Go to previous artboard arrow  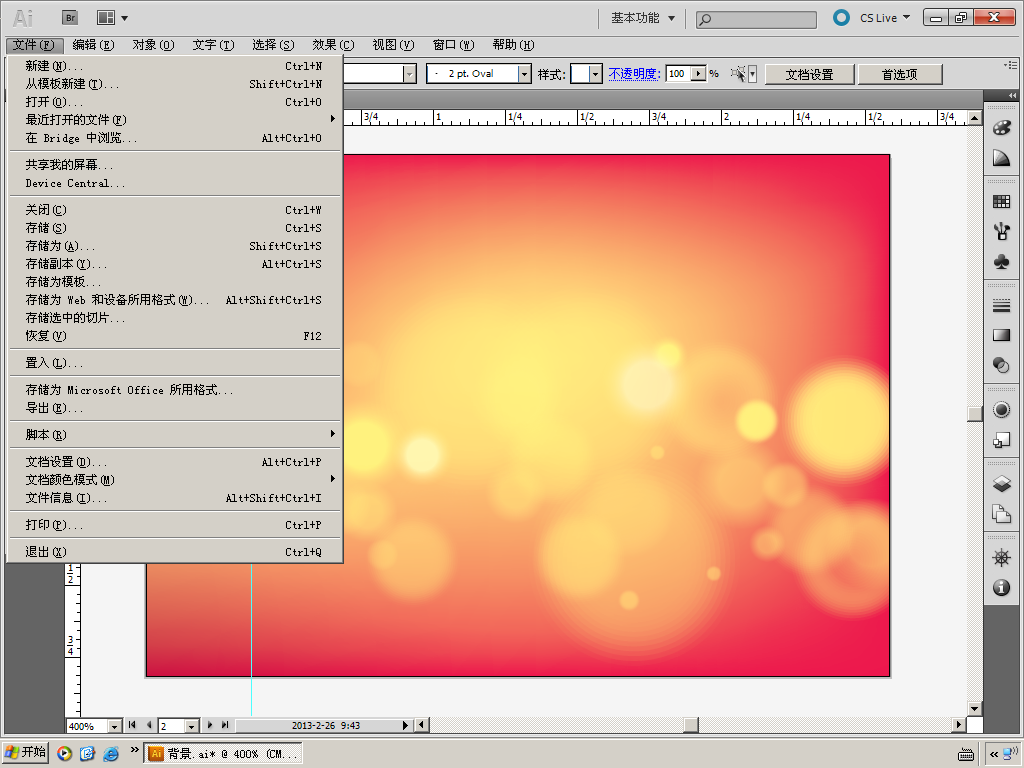[149, 725]
